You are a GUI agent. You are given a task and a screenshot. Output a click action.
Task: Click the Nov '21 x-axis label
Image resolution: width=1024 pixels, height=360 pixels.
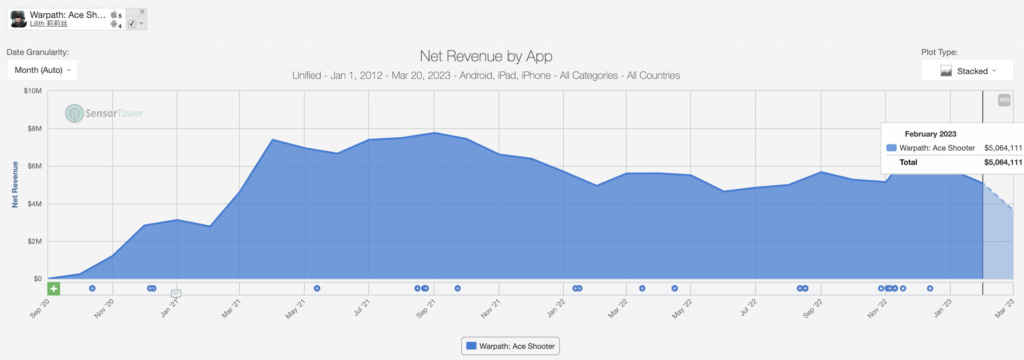click(490, 308)
